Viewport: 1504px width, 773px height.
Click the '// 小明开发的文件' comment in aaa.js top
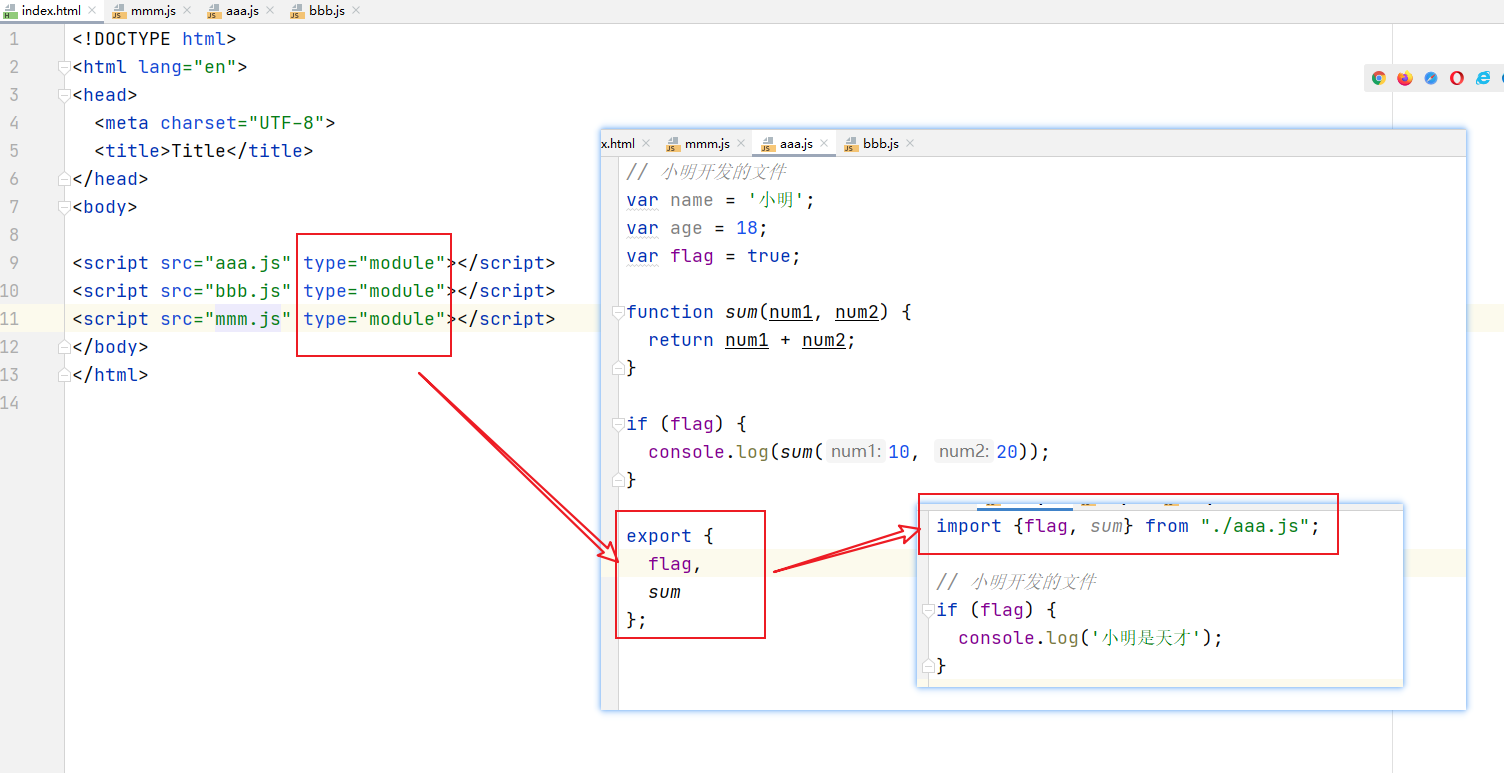pyautogui.click(x=706, y=172)
